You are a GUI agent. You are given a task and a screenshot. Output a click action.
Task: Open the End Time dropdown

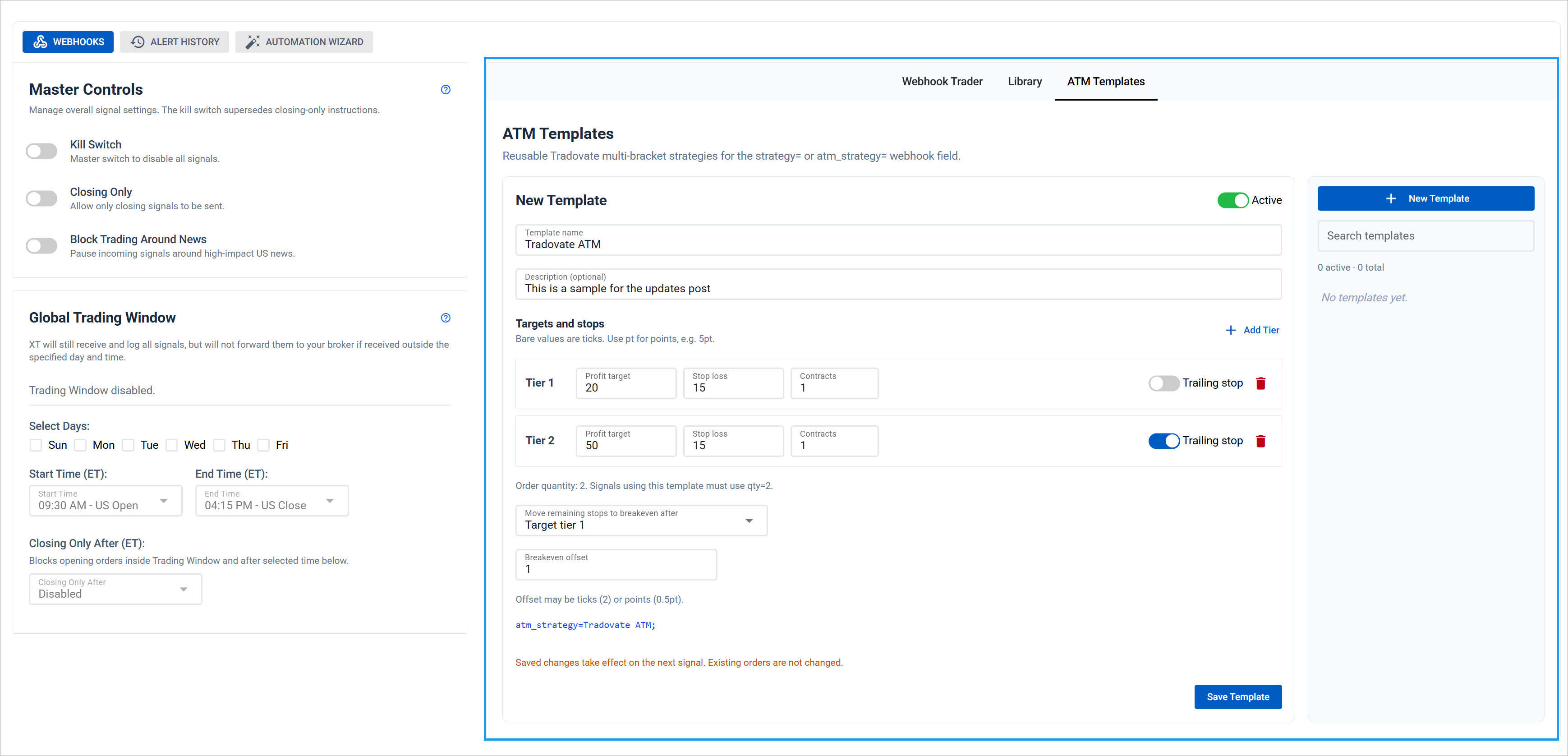pyautogui.click(x=271, y=500)
